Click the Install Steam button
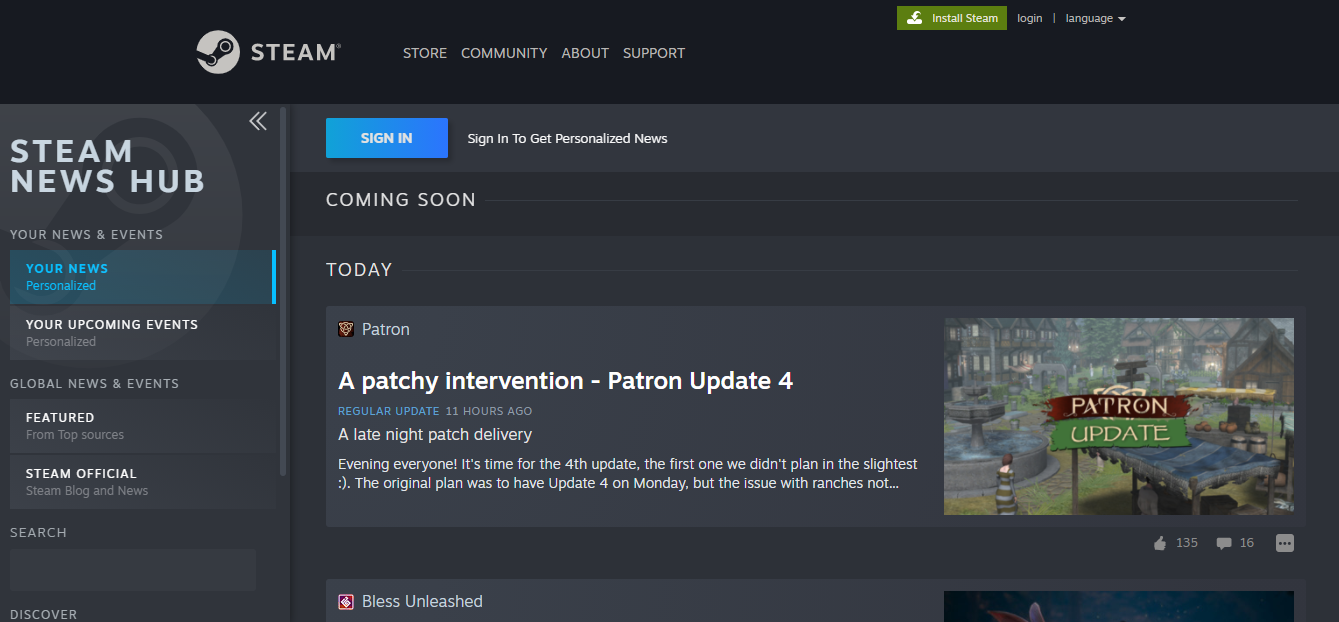Image resolution: width=1339 pixels, height=622 pixels. pos(952,18)
